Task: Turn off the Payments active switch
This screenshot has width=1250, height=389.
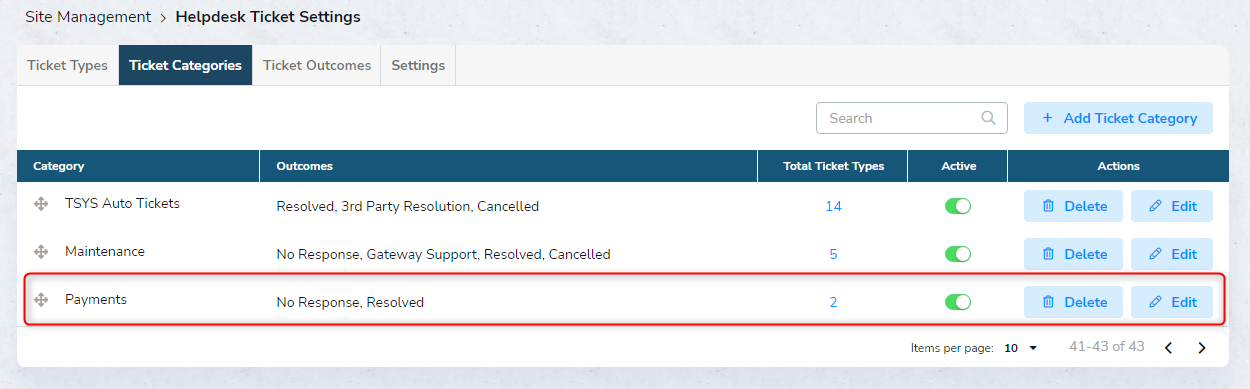Action: point(958,302)
